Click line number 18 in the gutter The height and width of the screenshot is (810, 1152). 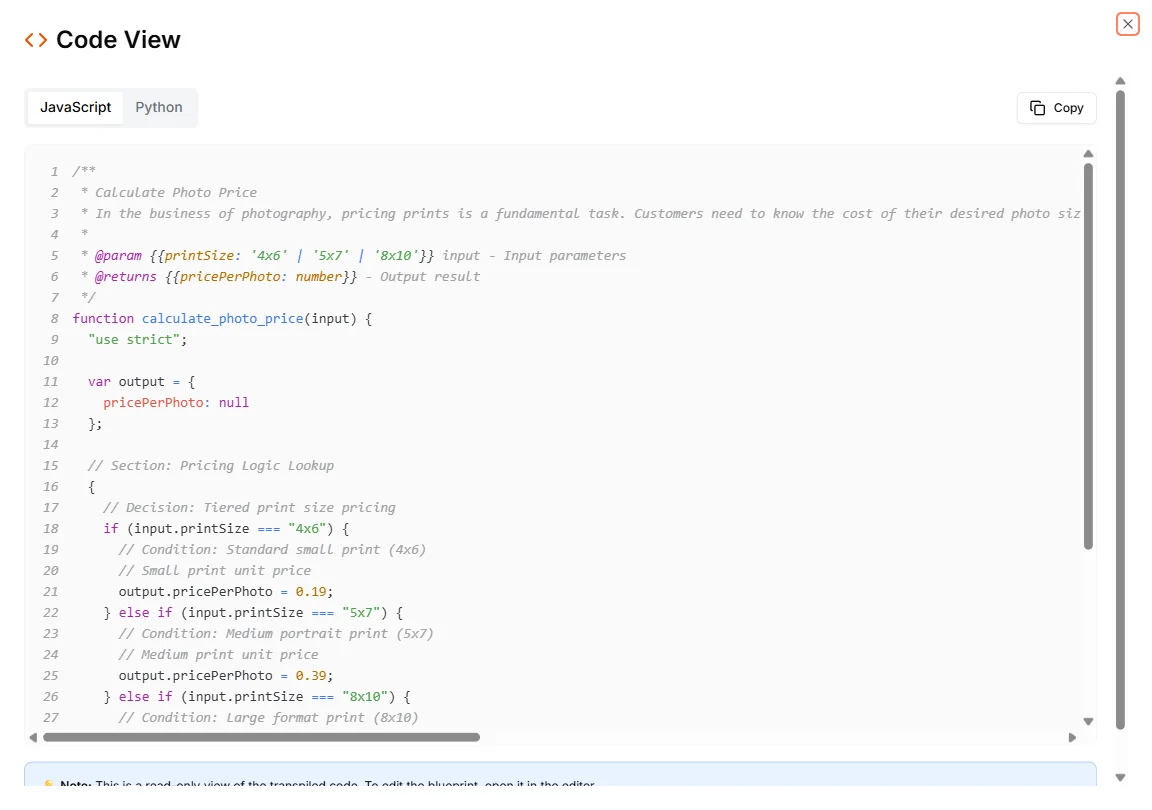tap(51, 528)
